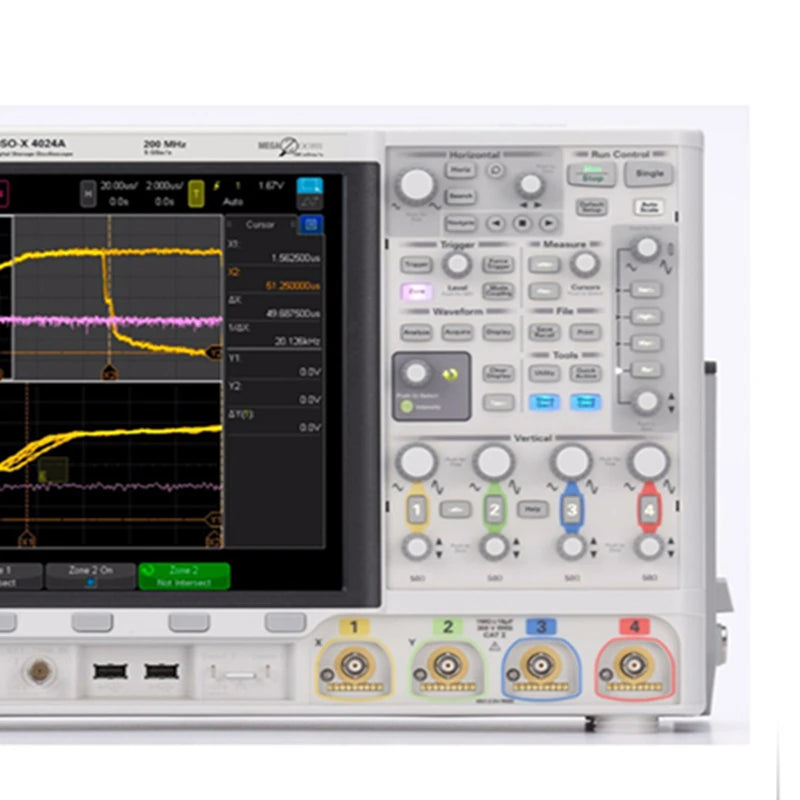Screen dimensions: 800x800
Task: Push the Navigate button
Action: point(460,223)
